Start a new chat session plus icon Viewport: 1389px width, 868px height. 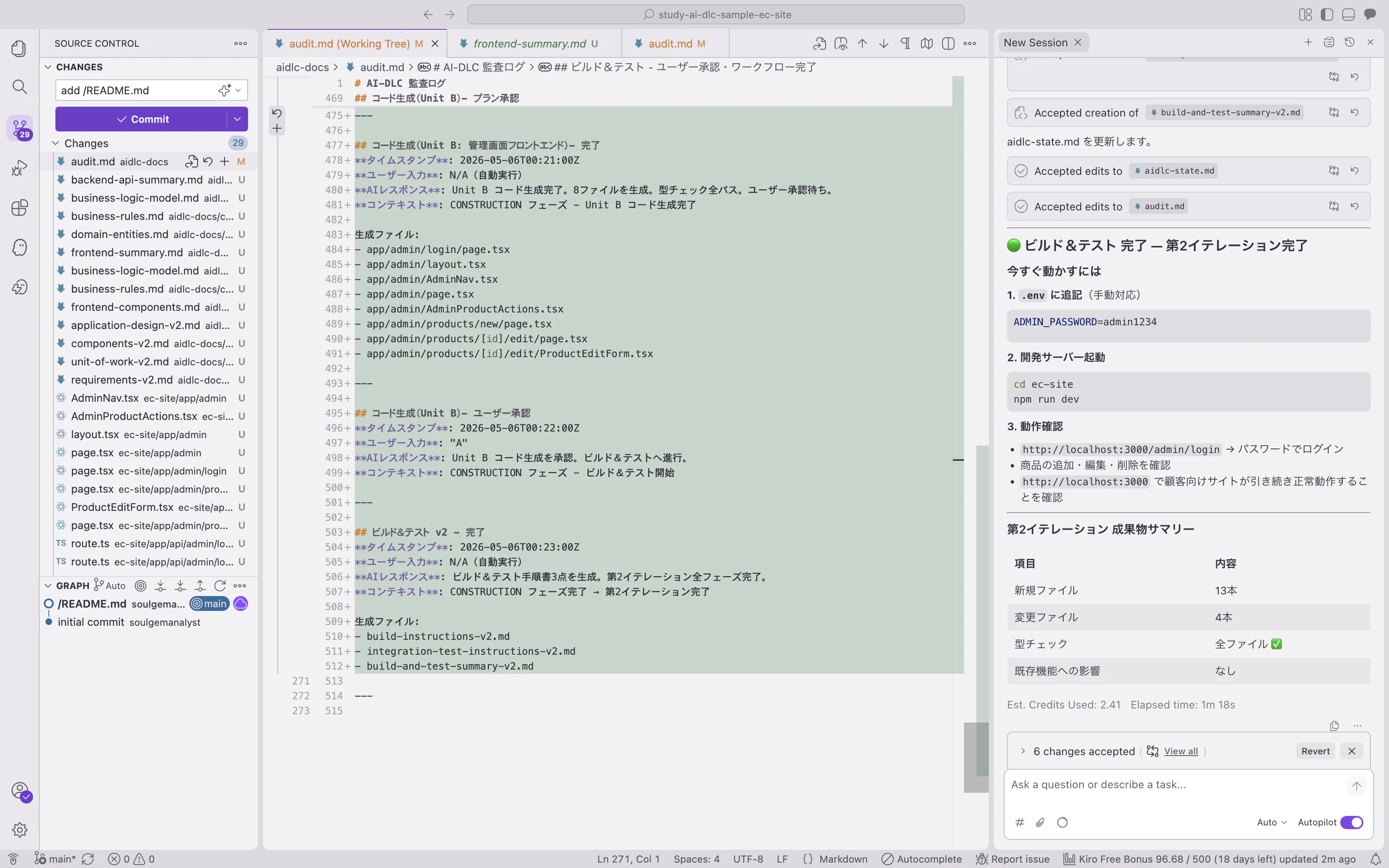tap(1308, 43)
